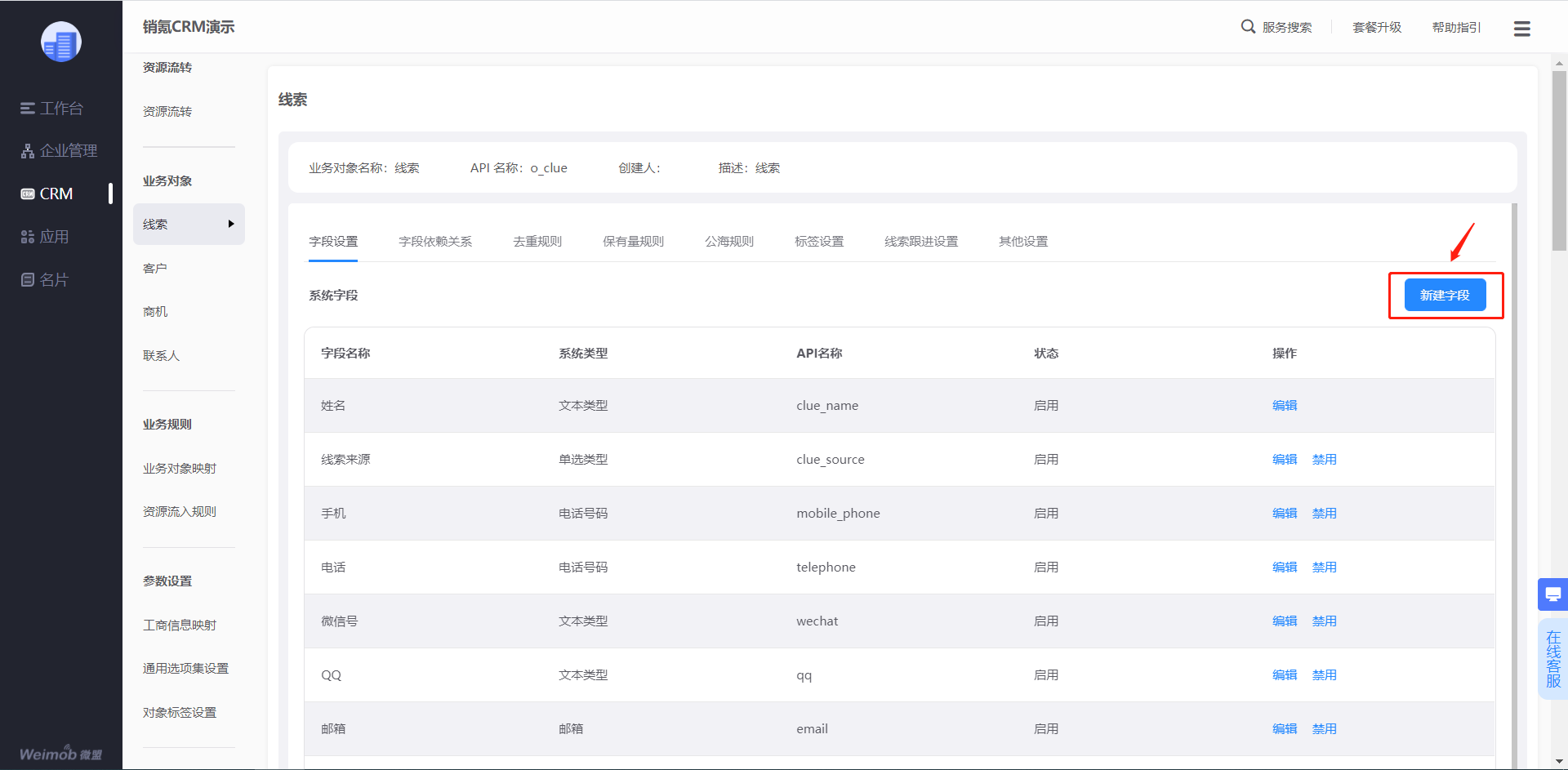
Task: Open 资源流转 menu item
Action: point(167,111)
